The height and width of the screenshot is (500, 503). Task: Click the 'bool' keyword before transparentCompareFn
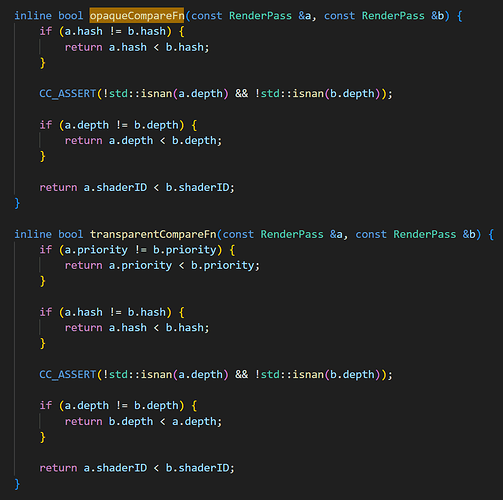pos(71,234)
